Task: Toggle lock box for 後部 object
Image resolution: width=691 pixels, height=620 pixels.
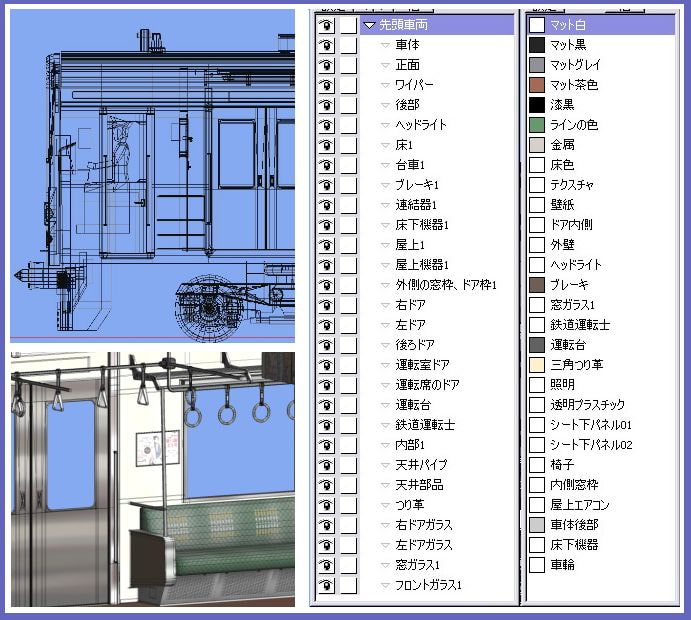Action: click(x=349, y=105)
